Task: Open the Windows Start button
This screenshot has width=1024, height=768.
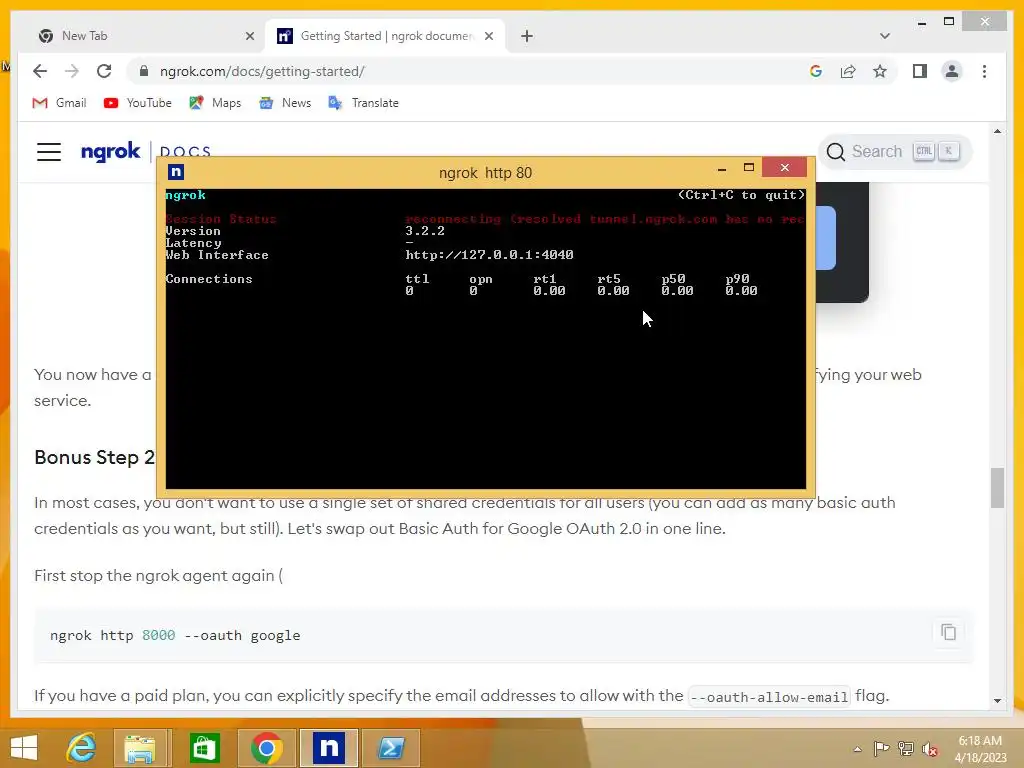Action: coord(24,748)
